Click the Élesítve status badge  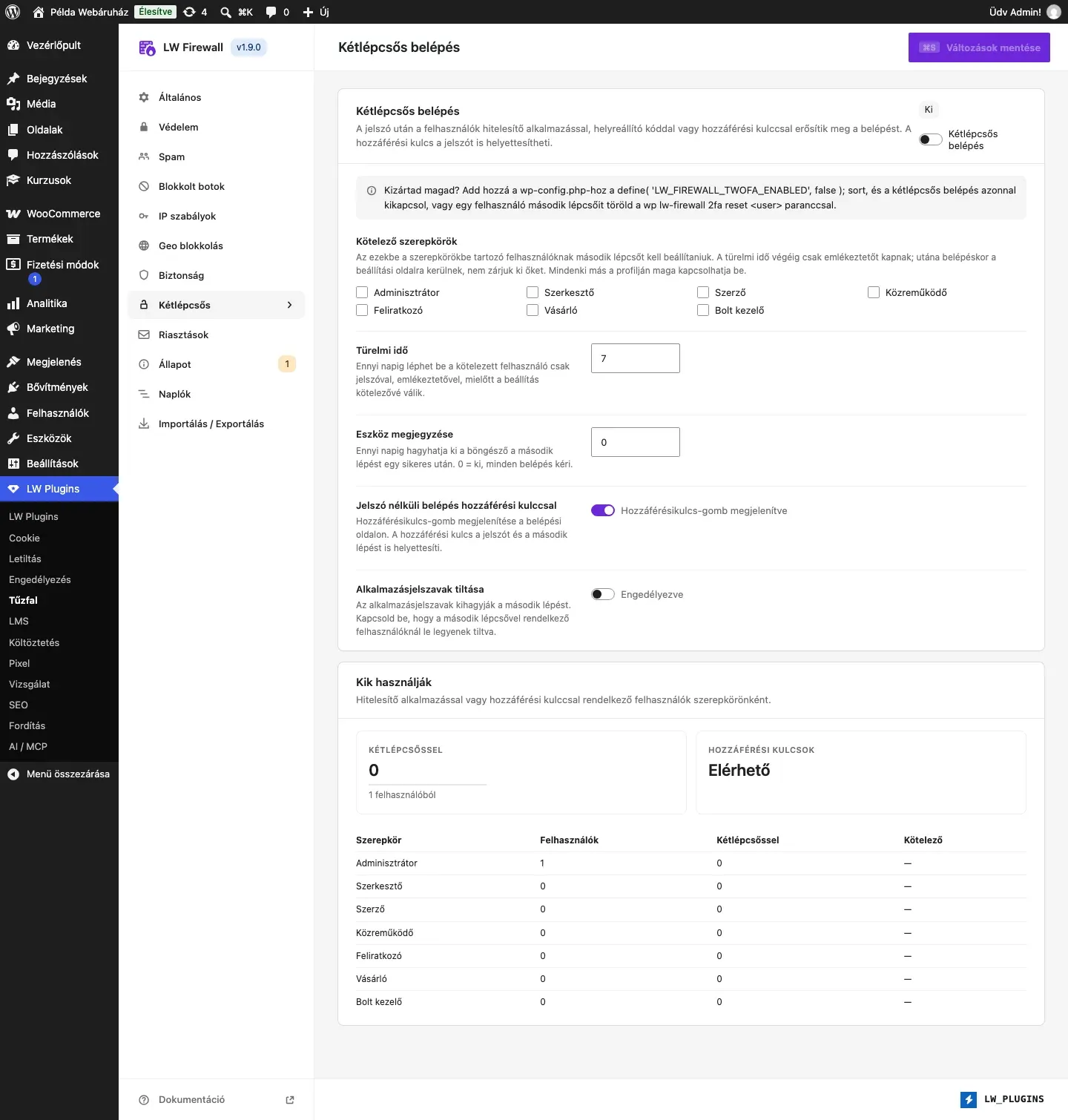coord(156,12)
